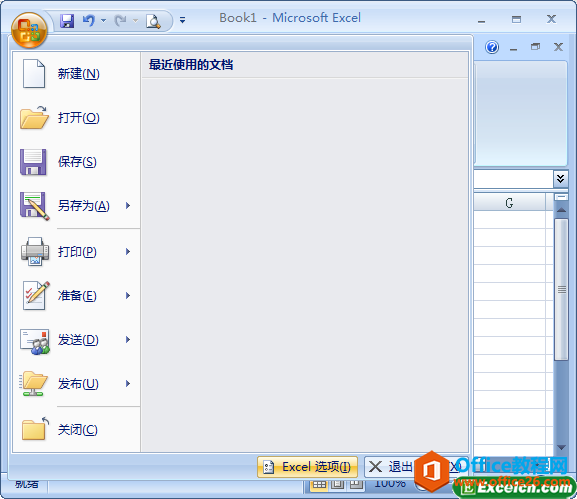This screenshot has height=499, width=577.
Task: Expand the formula bar double-chevron
Action: (x=560, y=179)
